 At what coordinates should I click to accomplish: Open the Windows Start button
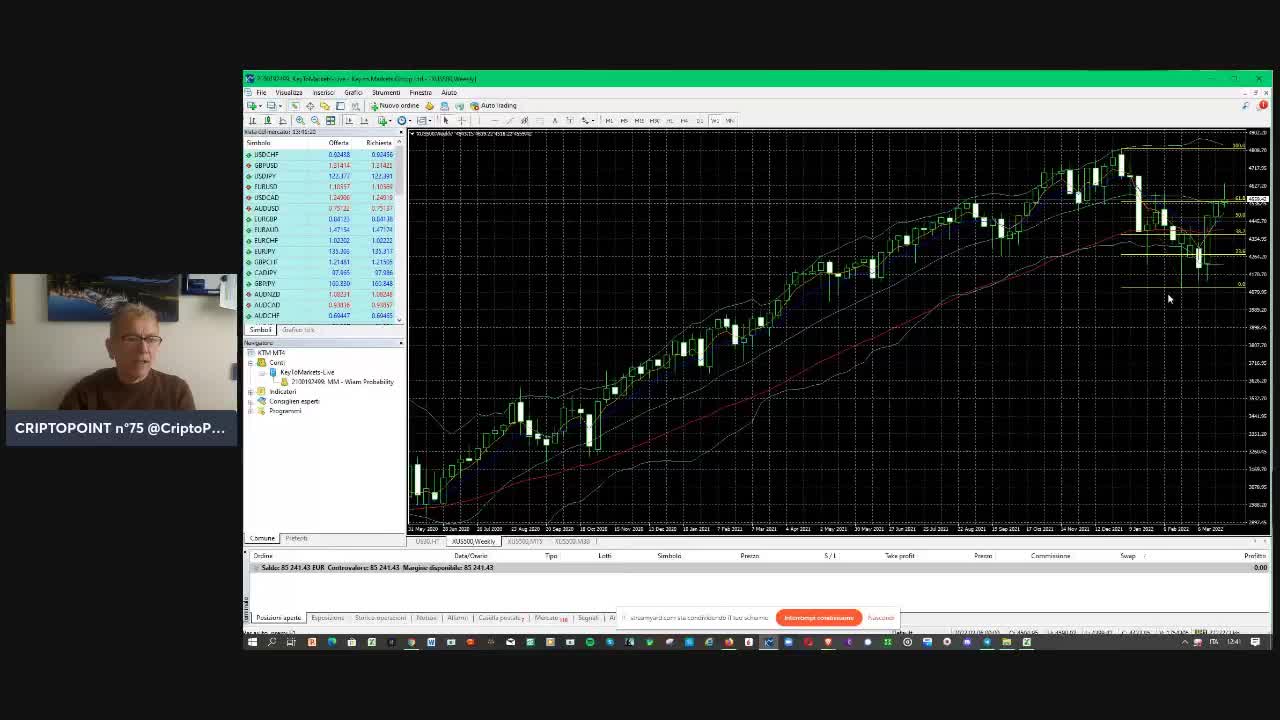252,642
